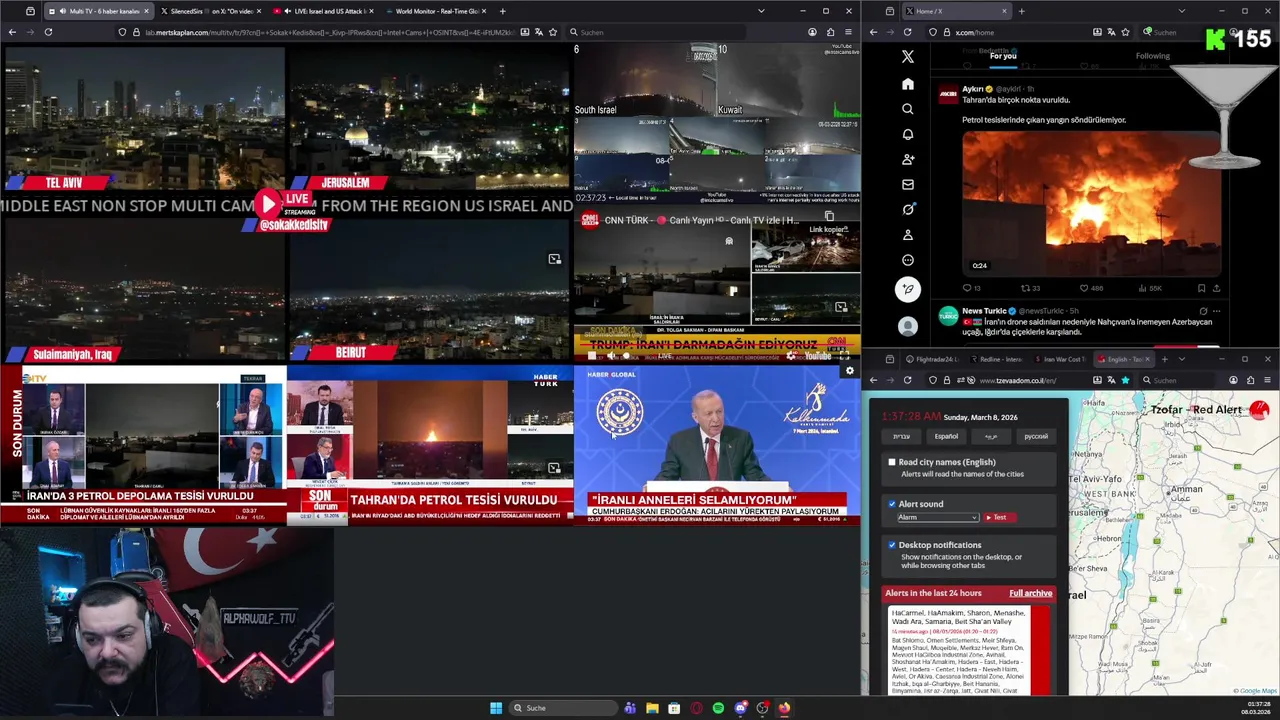
Task: Select the SilencedSirs X browser tab
Action: pos(210,11)
